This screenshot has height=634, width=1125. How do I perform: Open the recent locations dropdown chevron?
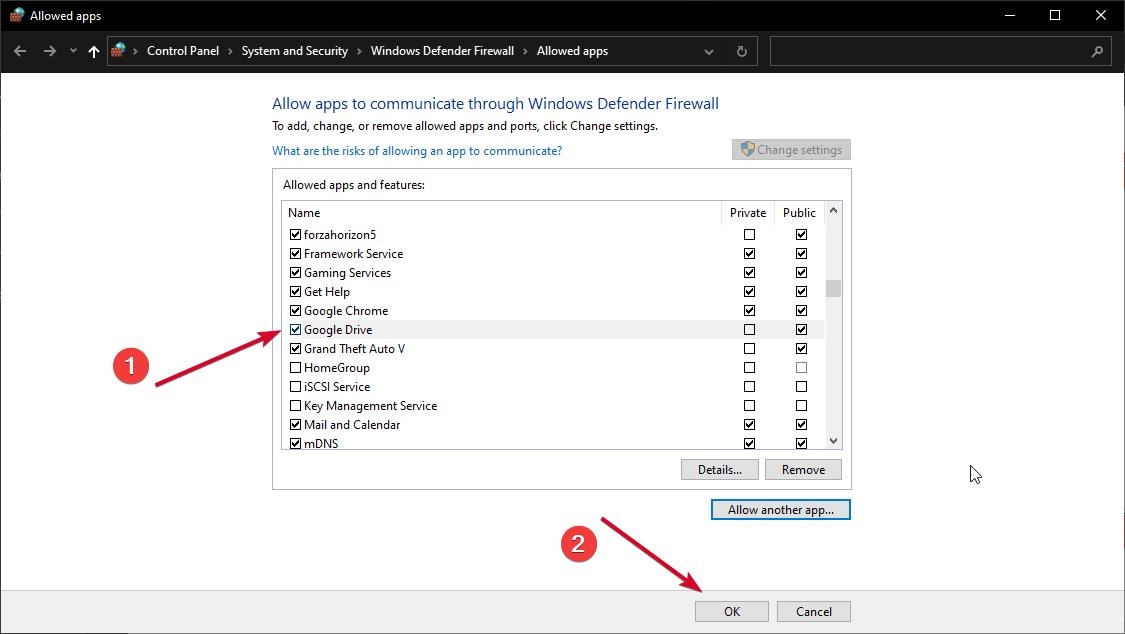73,51
